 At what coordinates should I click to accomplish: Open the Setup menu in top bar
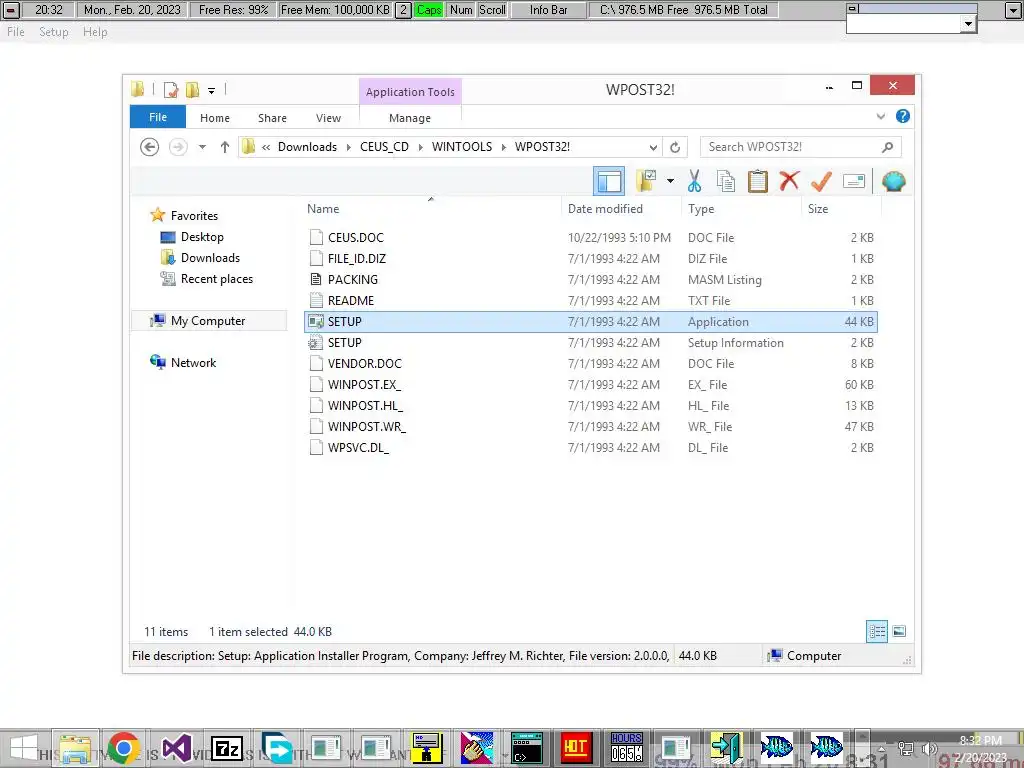click(54, 32)
